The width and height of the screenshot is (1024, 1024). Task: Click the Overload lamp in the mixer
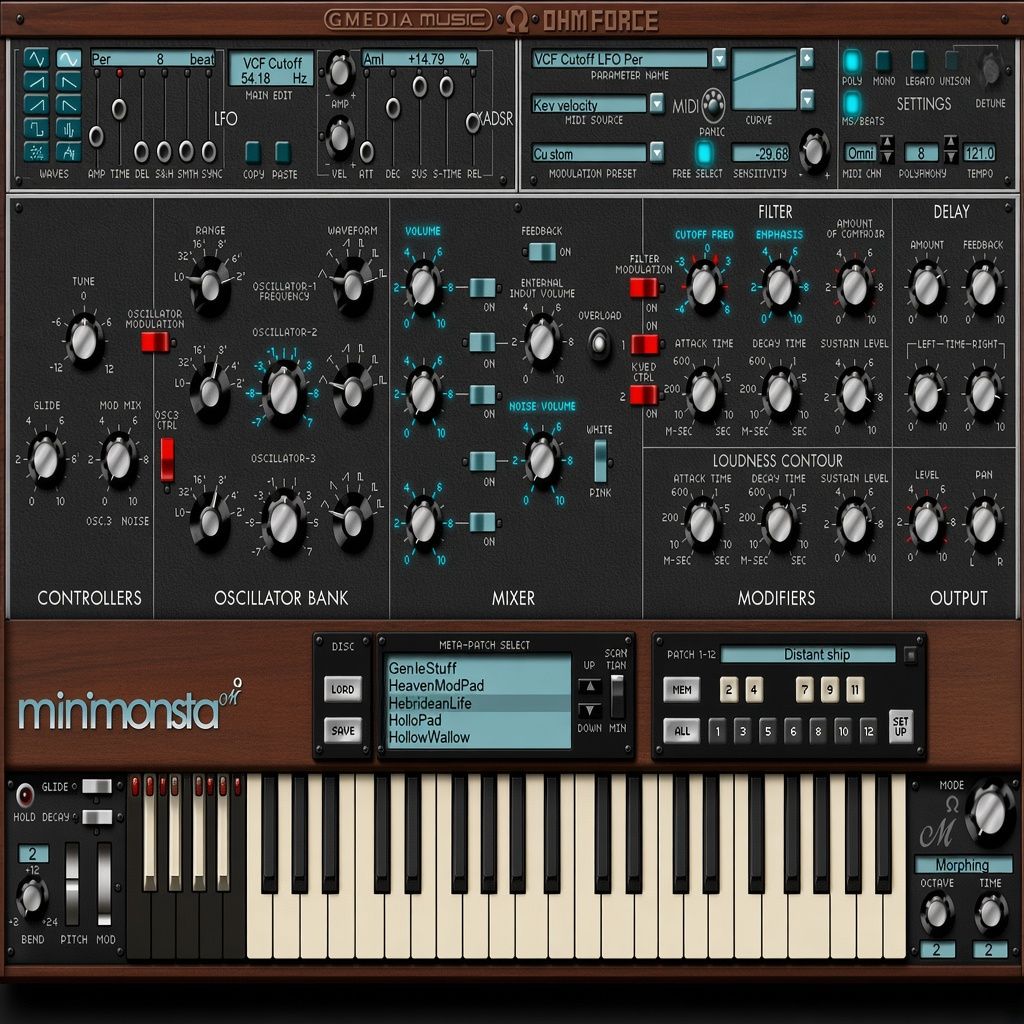point(599,344)
